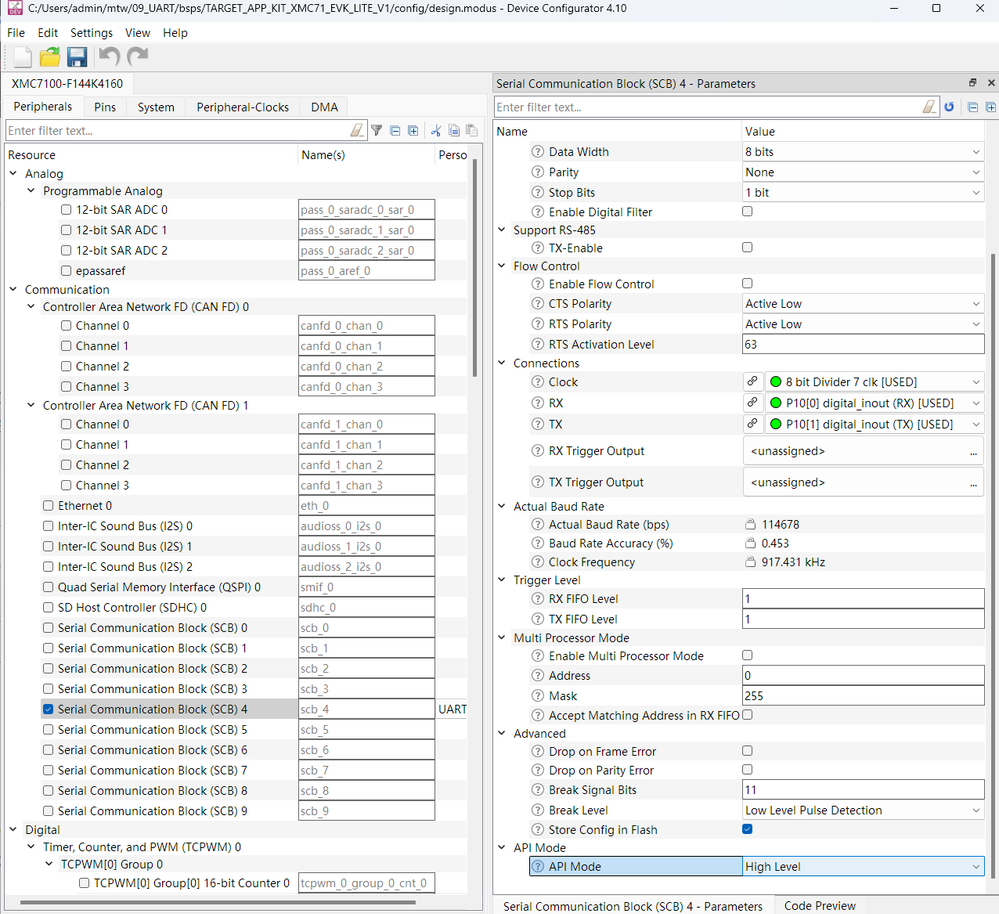Click the RTS Activation Level input field
The image size is (999, 914).
860,343
